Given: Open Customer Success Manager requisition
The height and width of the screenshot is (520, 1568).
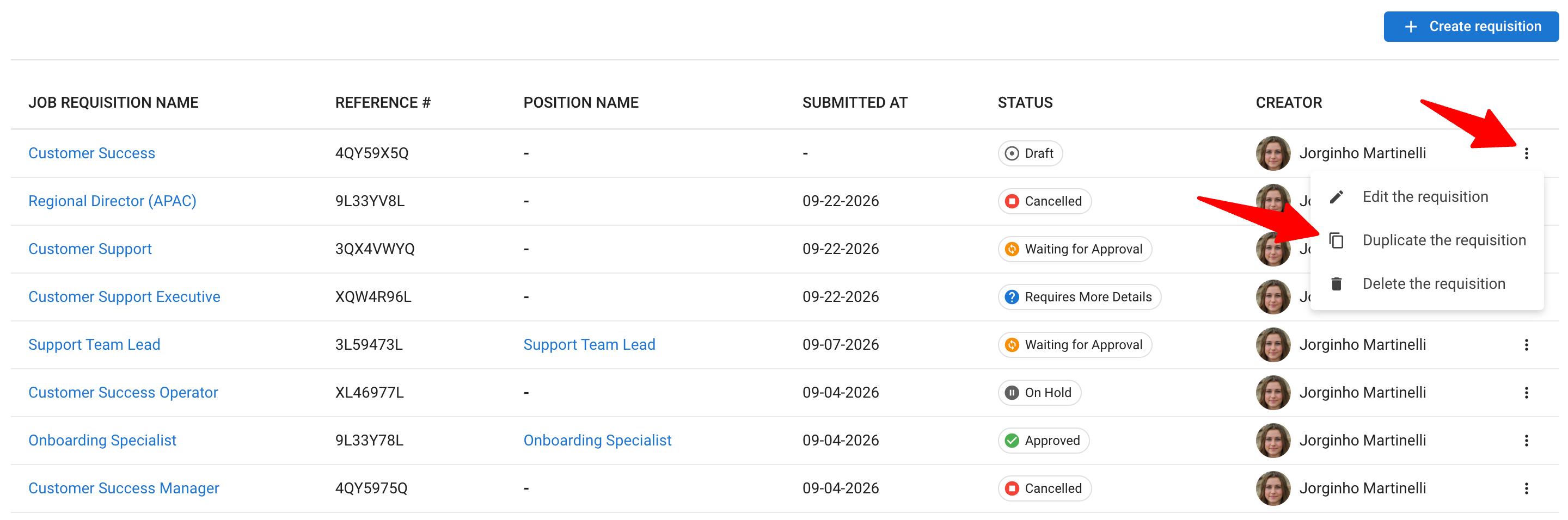Looking at the screenshot, I should [x=124, y=488].
